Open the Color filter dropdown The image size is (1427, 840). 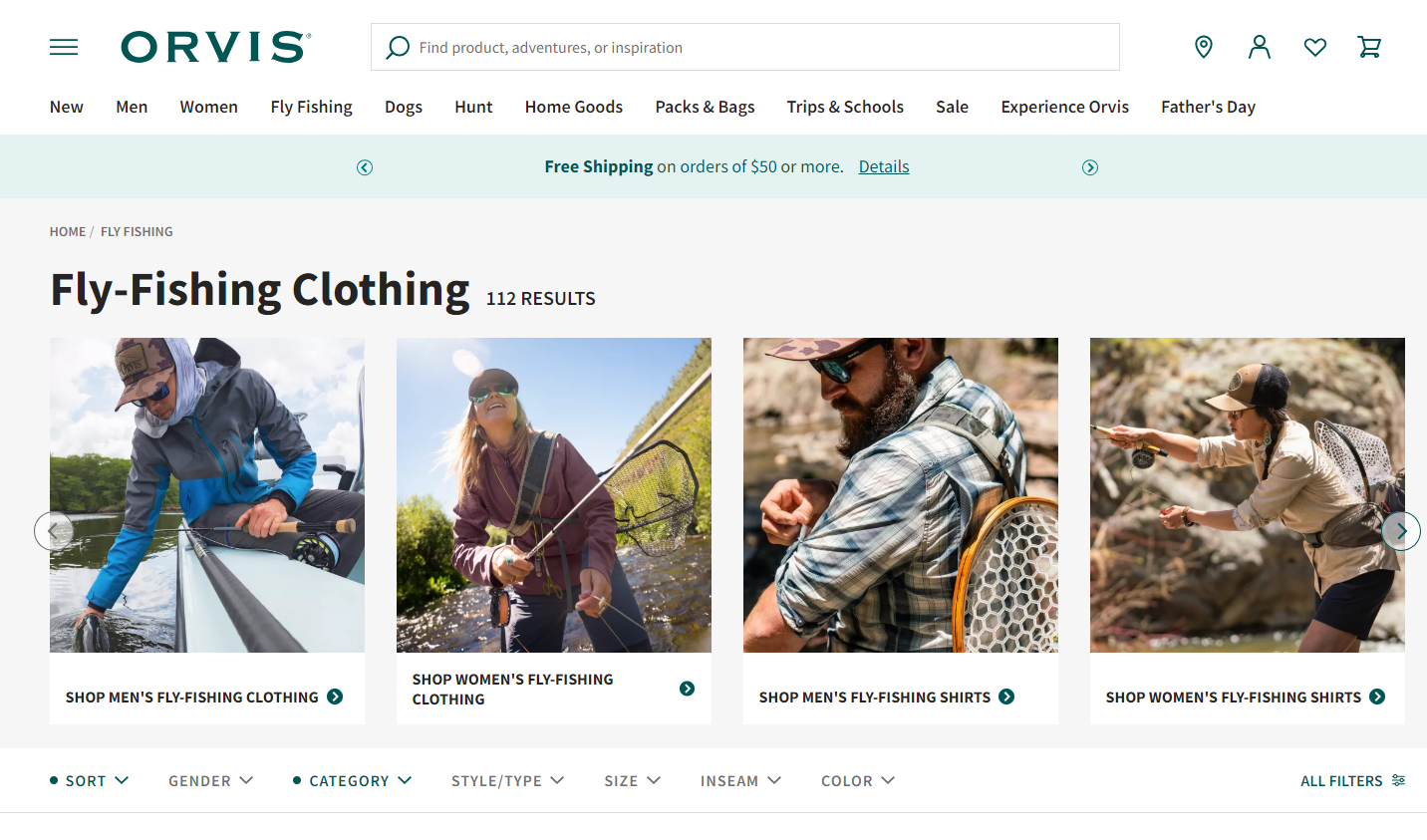(858, 781)
